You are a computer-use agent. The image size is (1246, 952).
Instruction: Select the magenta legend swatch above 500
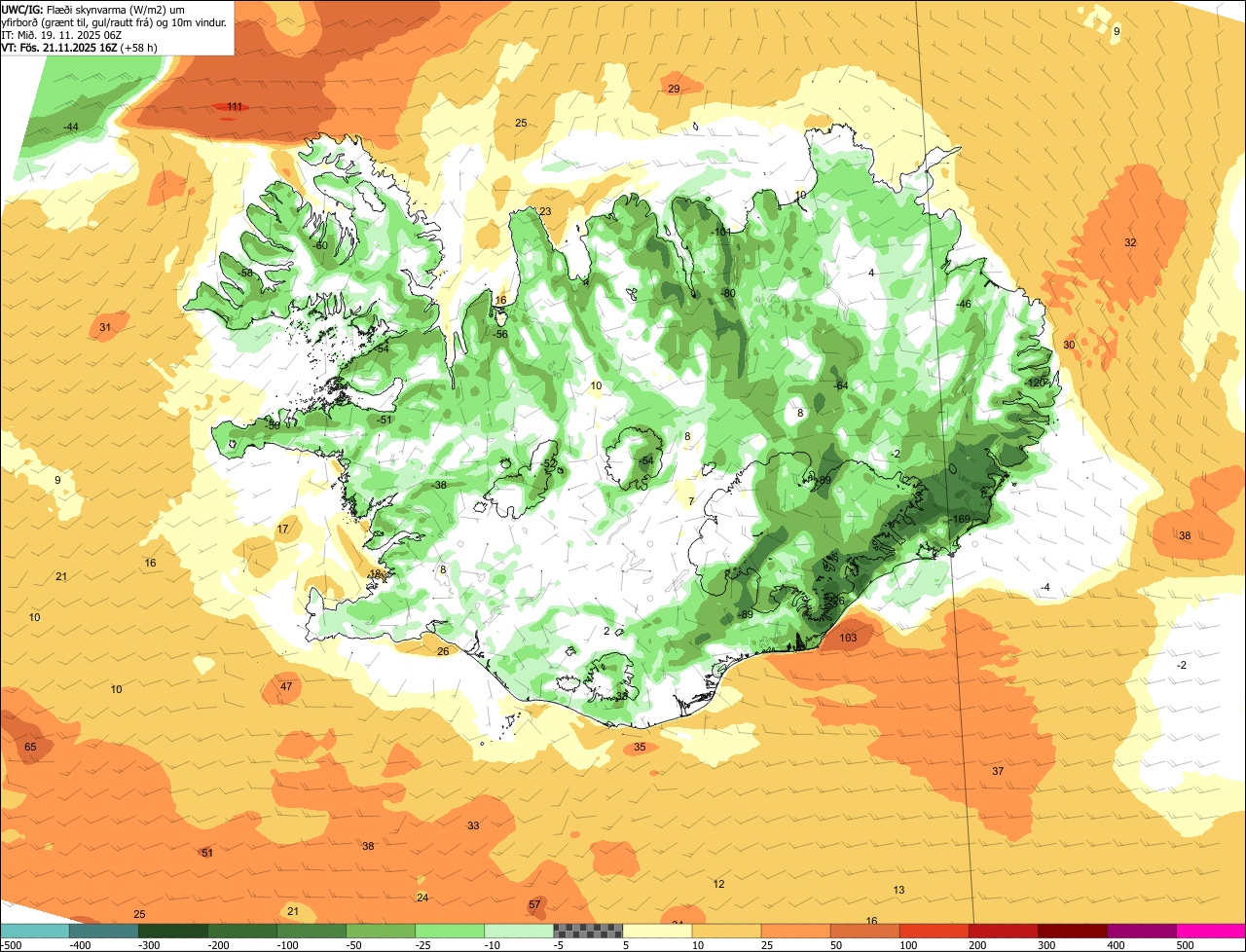(x=1211, y=931)
